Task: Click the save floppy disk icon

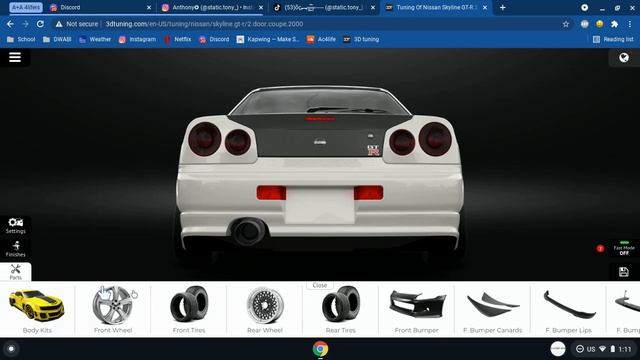Action: point(624,272)
